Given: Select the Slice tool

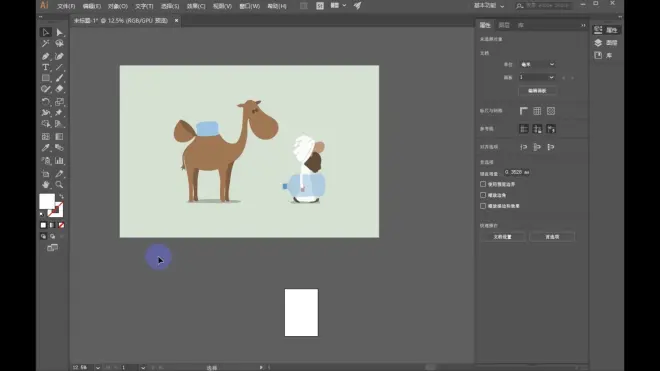Looking at the screenshot, I should tap(59, 173).
